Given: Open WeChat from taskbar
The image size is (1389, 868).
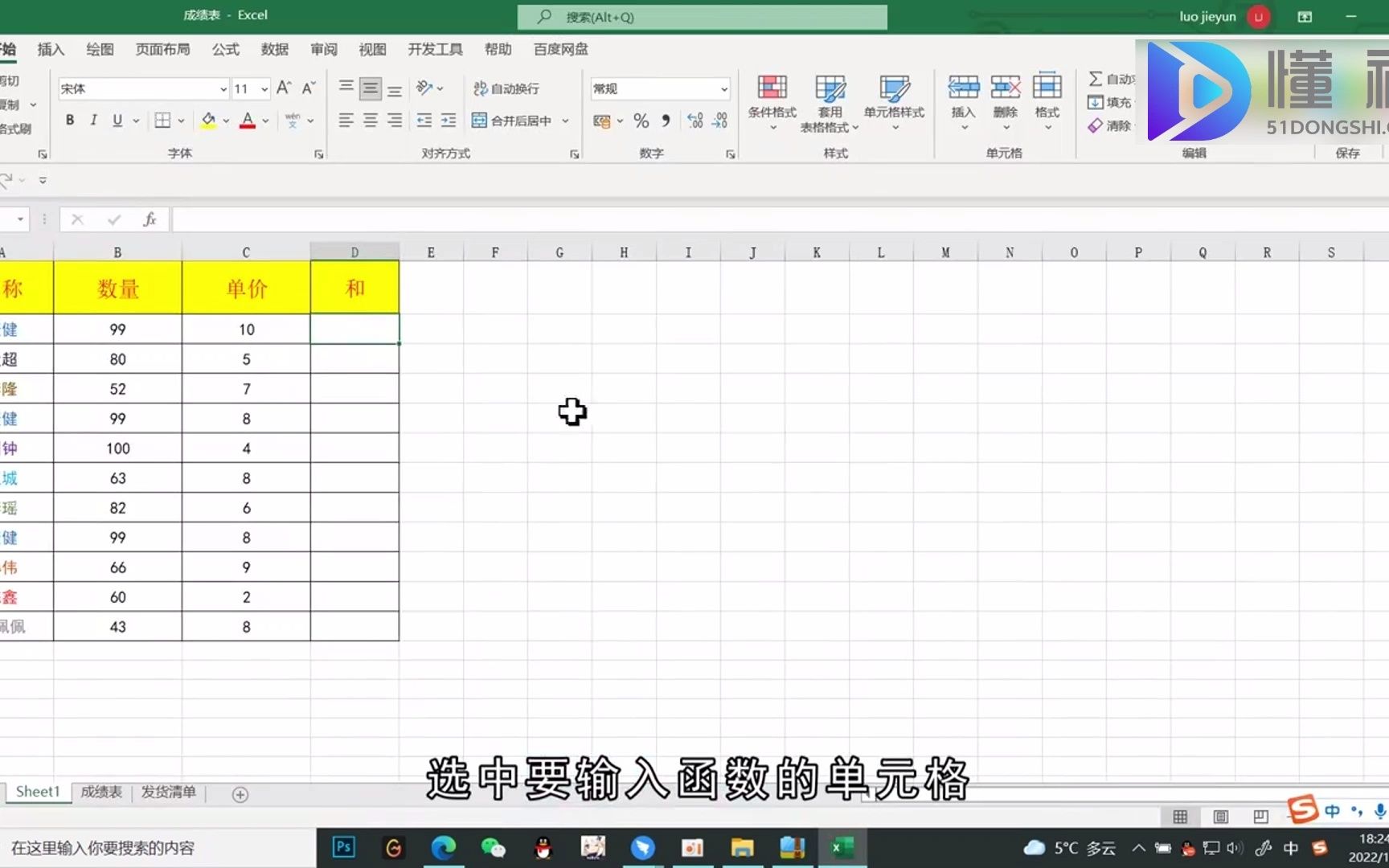Looking at the screenshot, I should point(493,847).
